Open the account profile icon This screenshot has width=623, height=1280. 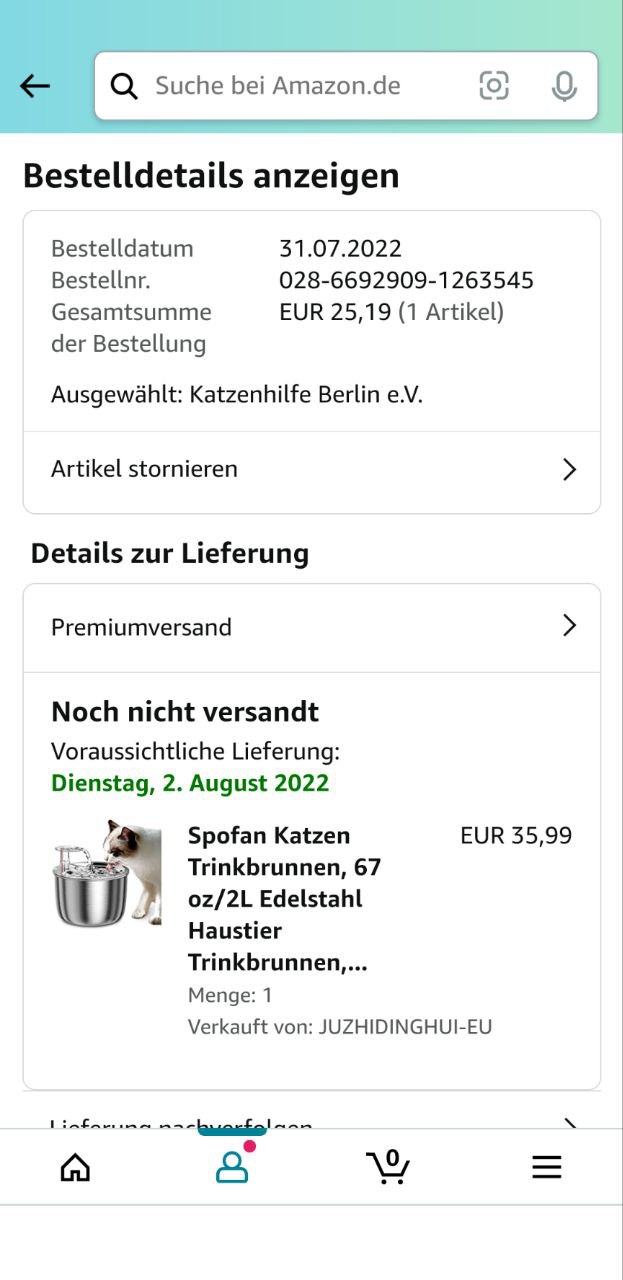(x=232, y=1167)
